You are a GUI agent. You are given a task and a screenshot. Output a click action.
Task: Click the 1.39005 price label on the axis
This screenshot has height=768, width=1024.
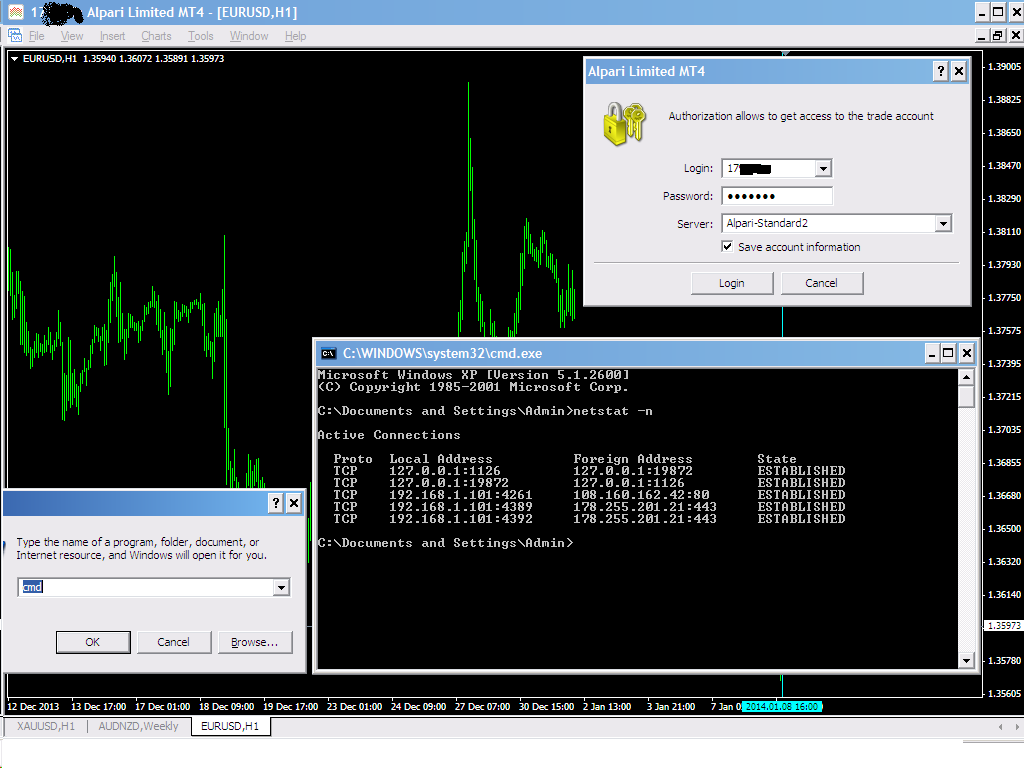pos(1004,67)
